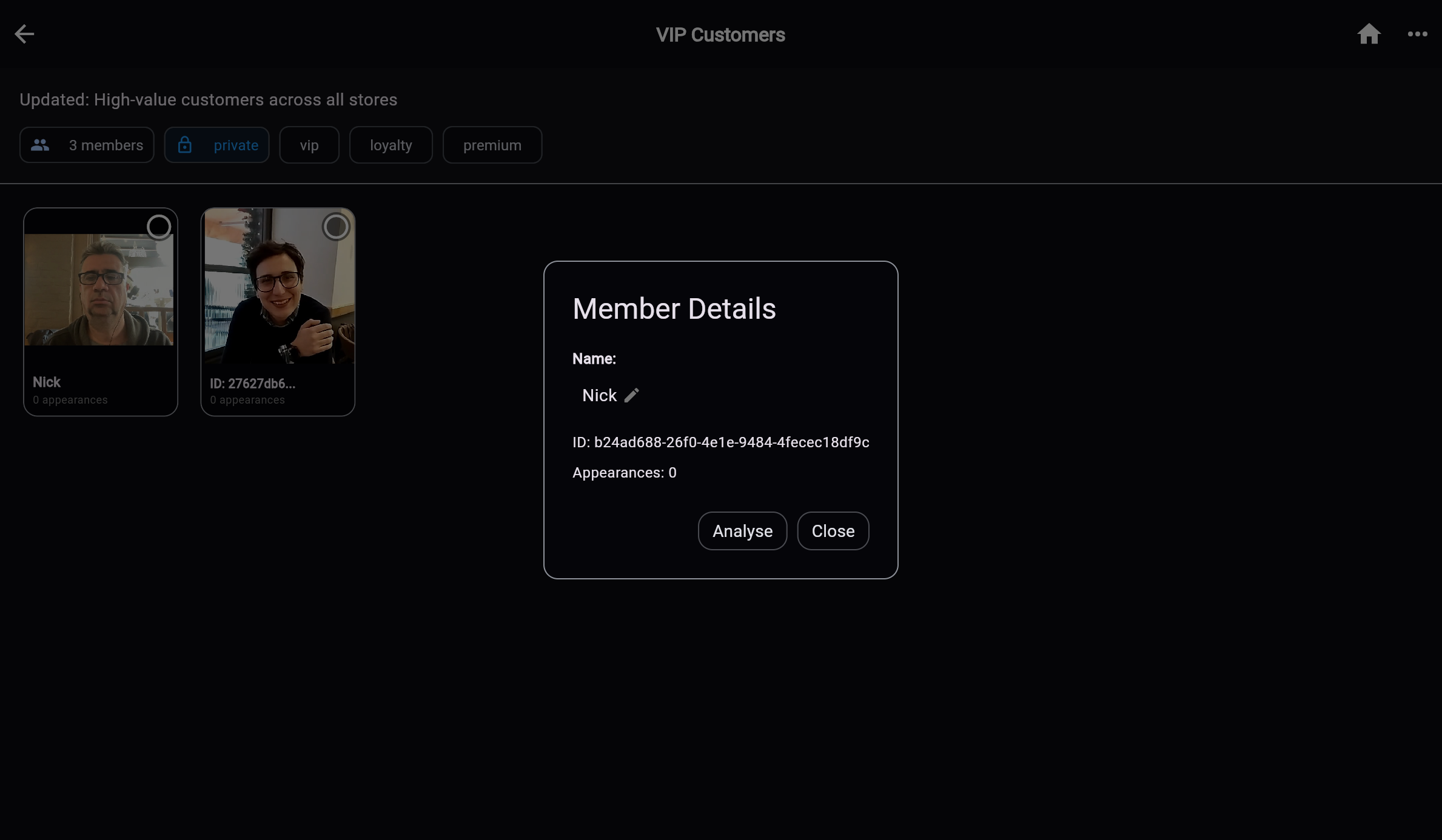Click the members count icon chip
The width and height of the screenshot is (1442, 840).
[41, 145]
